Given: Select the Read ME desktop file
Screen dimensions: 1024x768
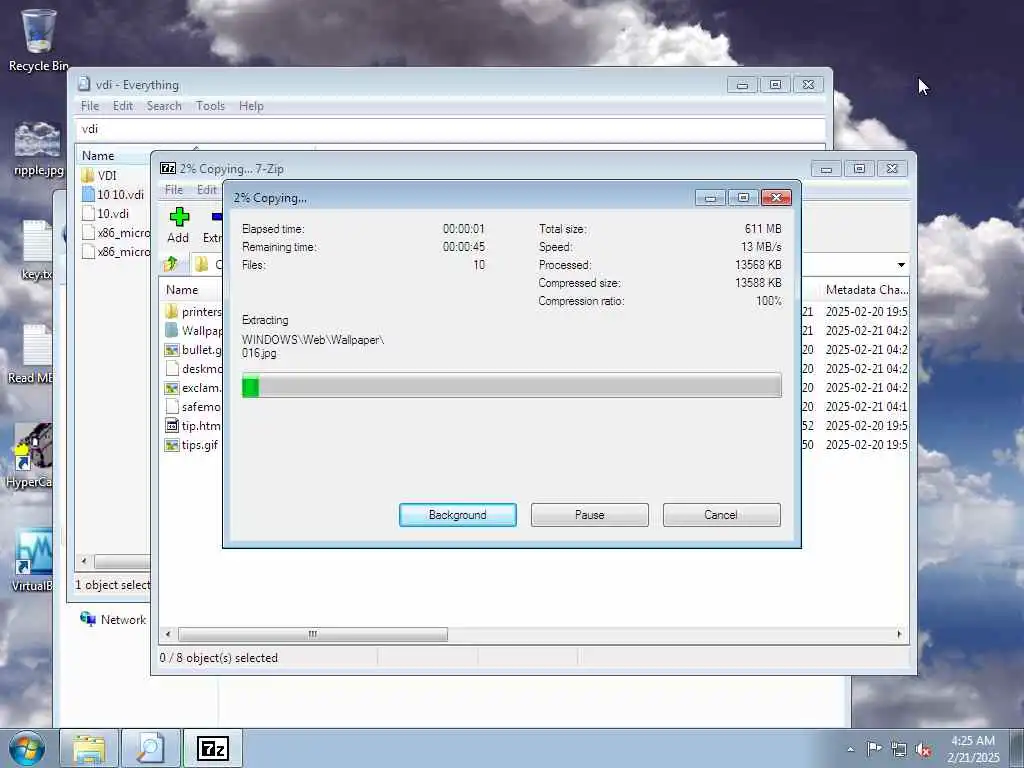Looking at the screenshot, I should 31,354.
